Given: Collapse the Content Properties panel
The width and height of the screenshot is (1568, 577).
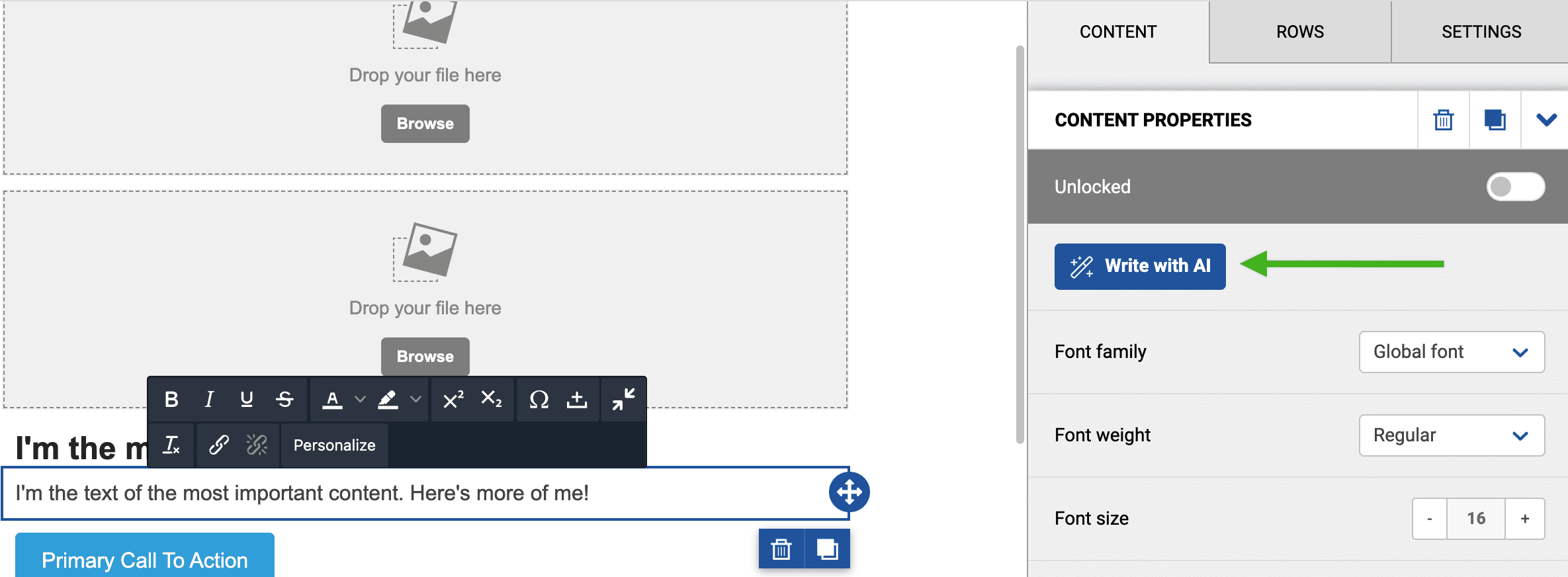Looking at the screenshot, I should pyautogui.click(x=1546, y=120).
